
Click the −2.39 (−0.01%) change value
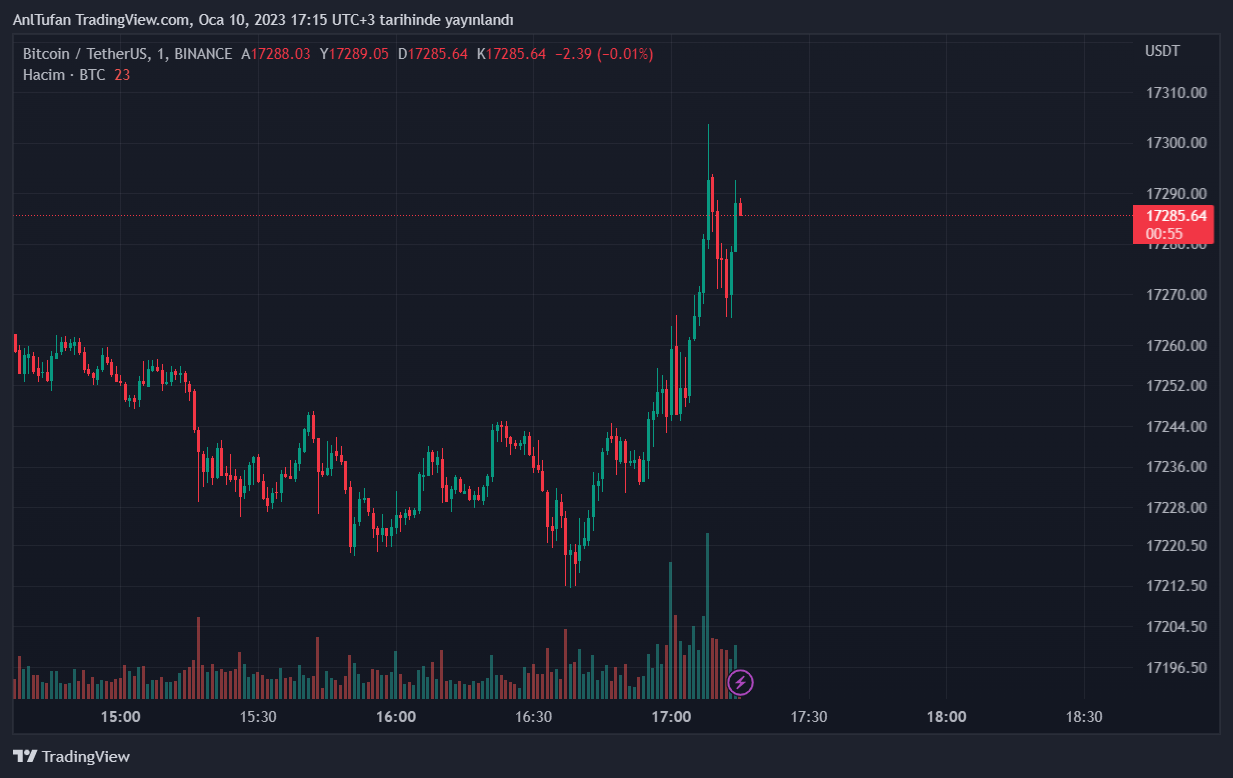(604, 54)
